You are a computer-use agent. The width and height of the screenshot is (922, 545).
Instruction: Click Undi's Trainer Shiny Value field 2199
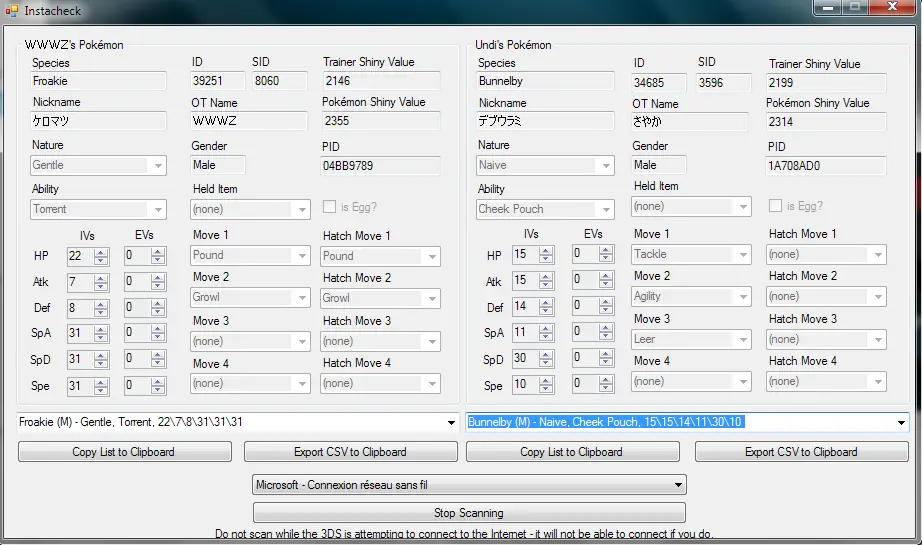826,83
